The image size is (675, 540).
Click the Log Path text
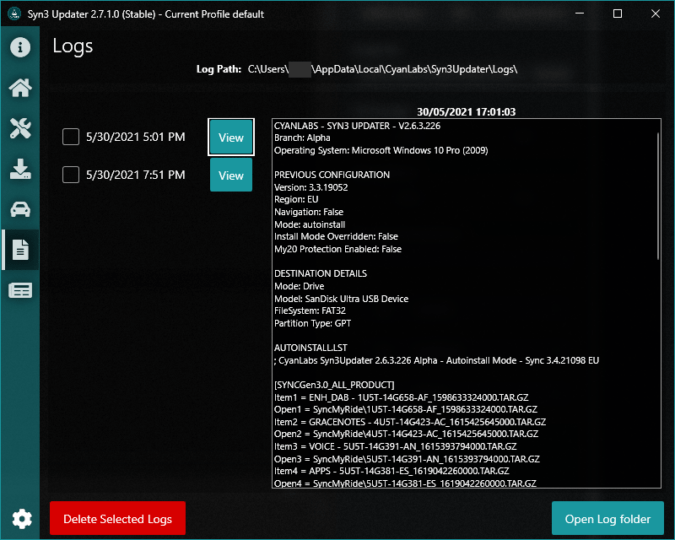click(x=357, y=69)
